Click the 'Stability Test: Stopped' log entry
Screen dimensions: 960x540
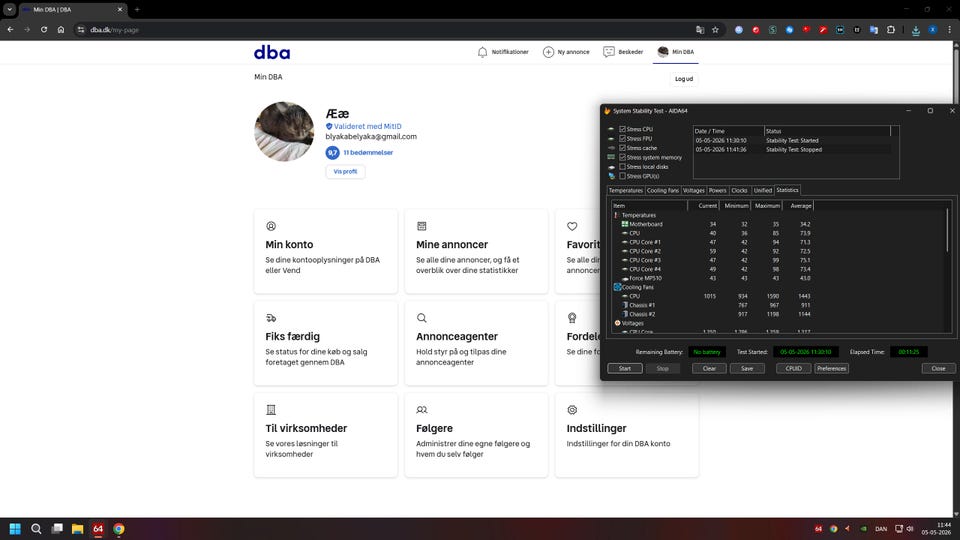792,149
